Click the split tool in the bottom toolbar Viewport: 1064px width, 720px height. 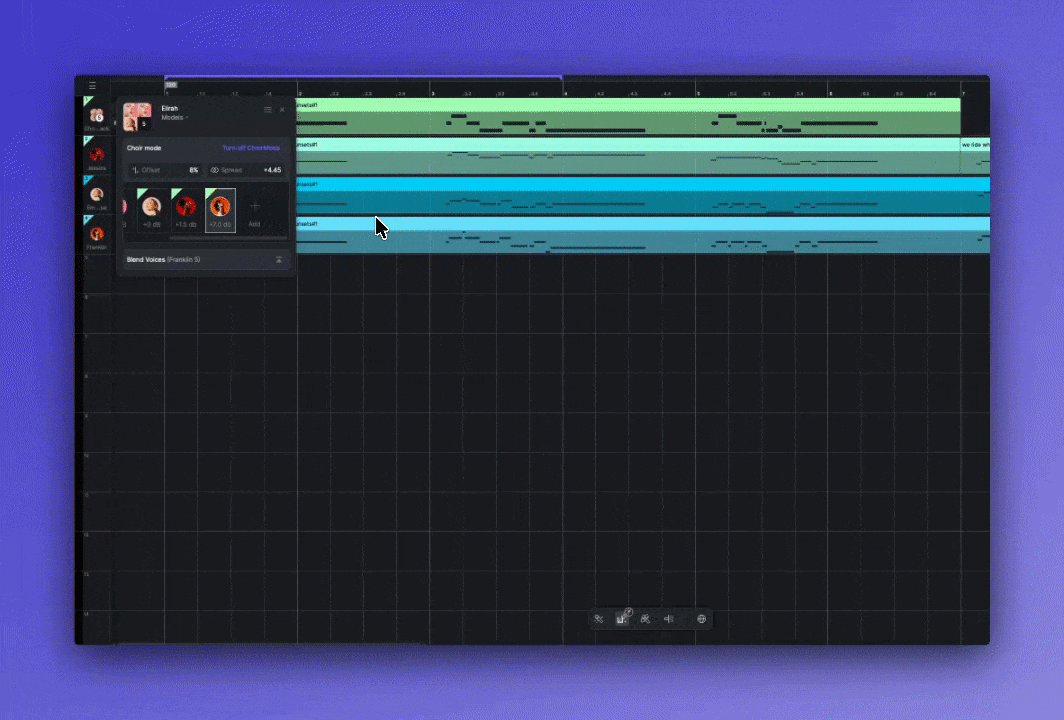tap(669, 619)
